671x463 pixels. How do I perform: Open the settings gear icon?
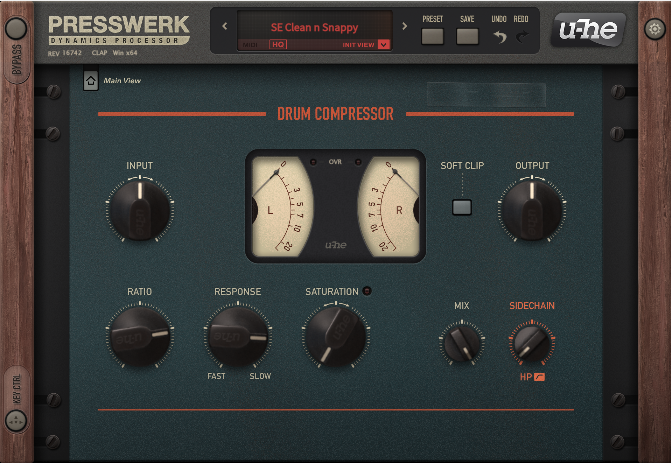tap(655, 29)
